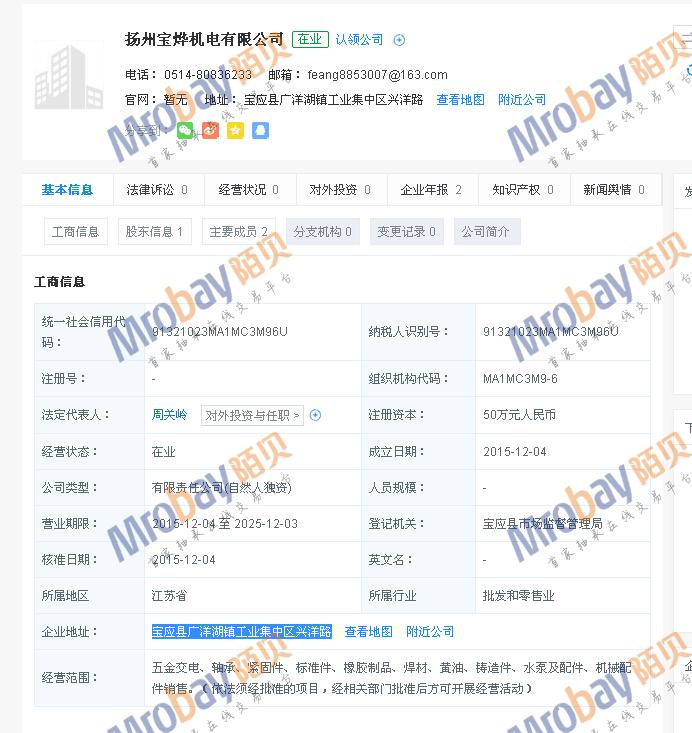
Task: Share via the yellow QQ Zone star icon
Action: pyautogui.click(x=235, y=130)
